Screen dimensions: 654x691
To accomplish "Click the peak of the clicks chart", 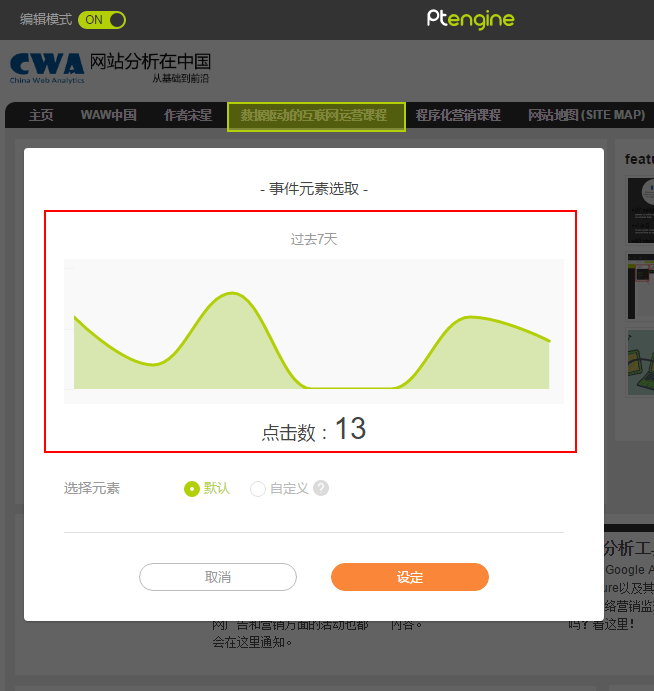I will point(232,293).
